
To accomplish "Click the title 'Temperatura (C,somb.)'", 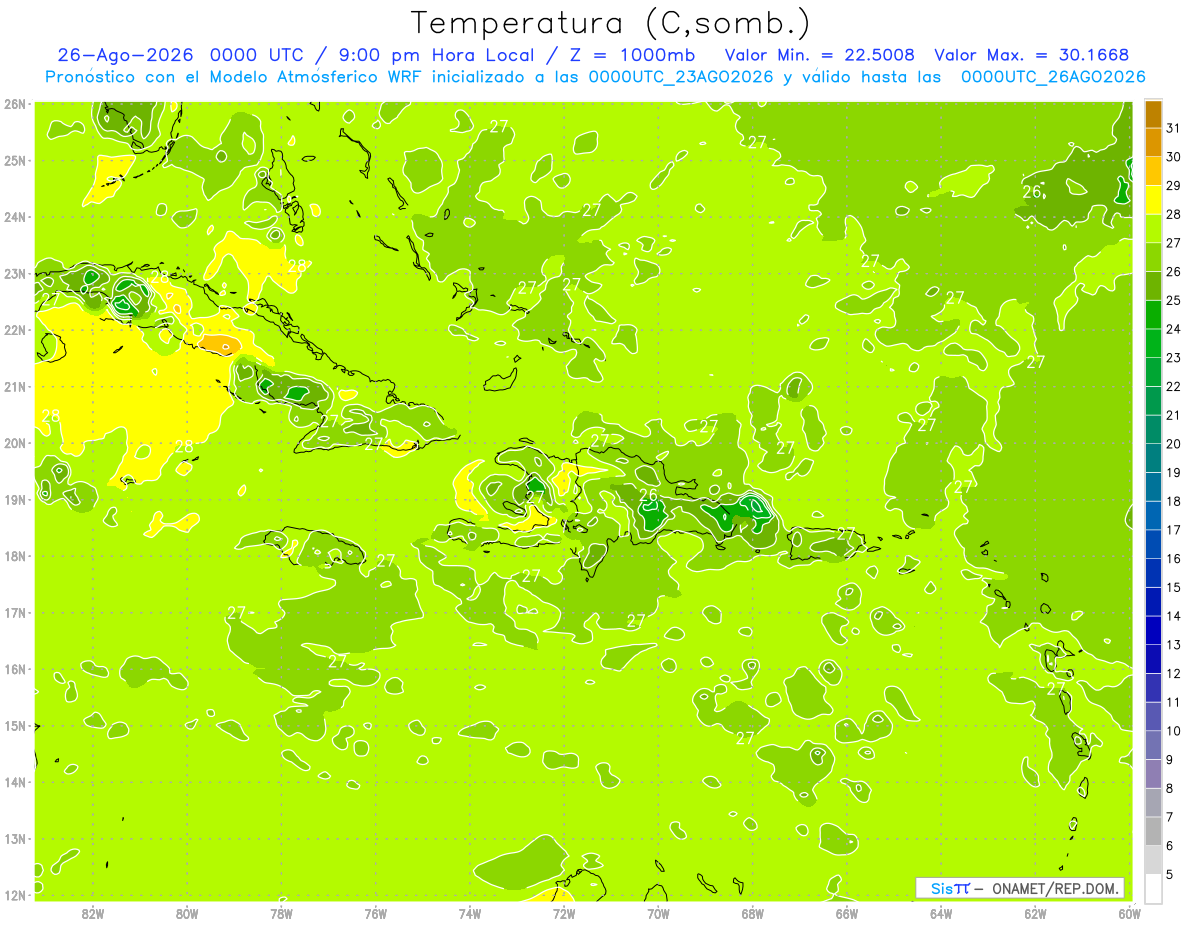I will (611, 24).
